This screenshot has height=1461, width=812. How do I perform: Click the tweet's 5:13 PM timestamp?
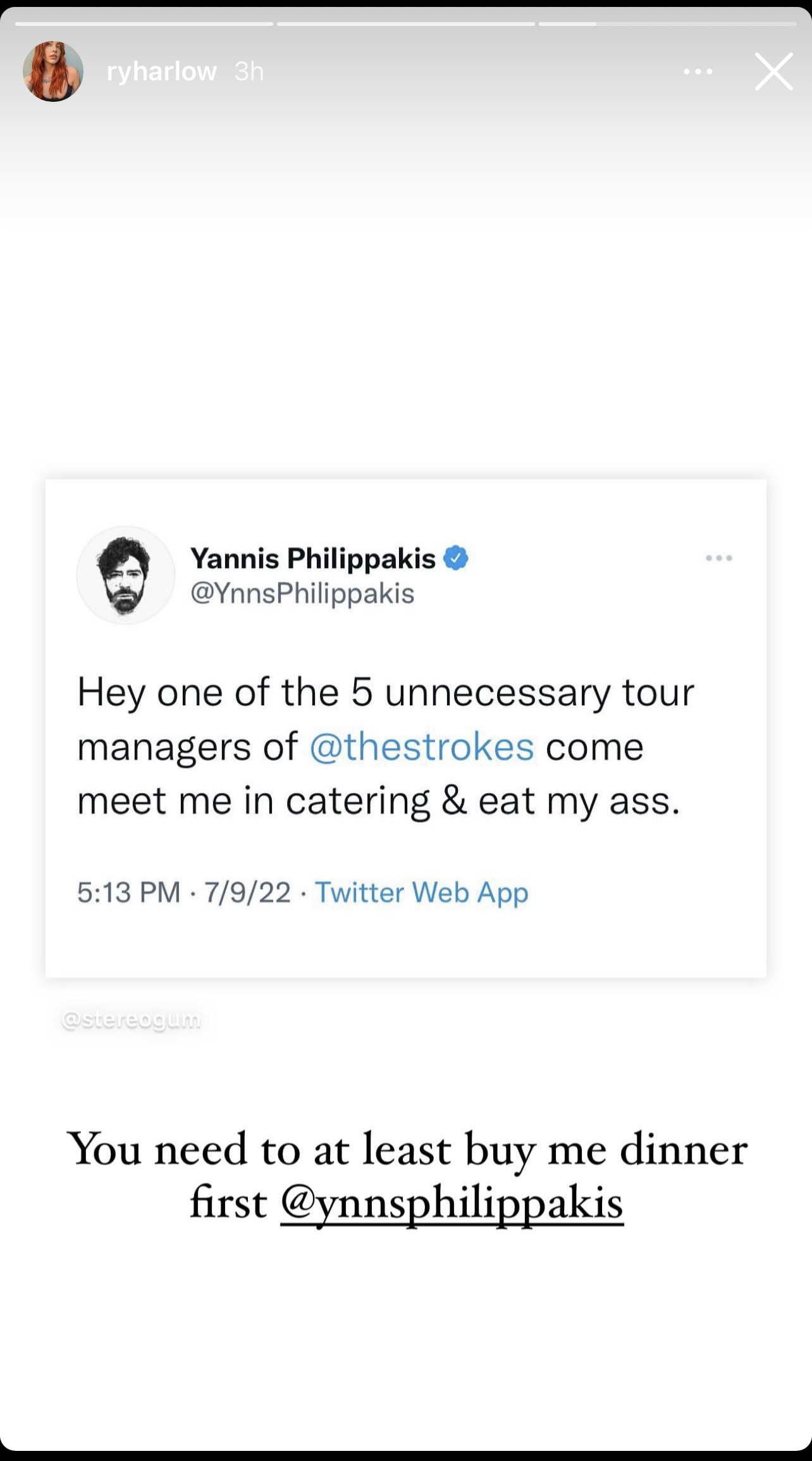pyautogui.click(x=129, y=892)
